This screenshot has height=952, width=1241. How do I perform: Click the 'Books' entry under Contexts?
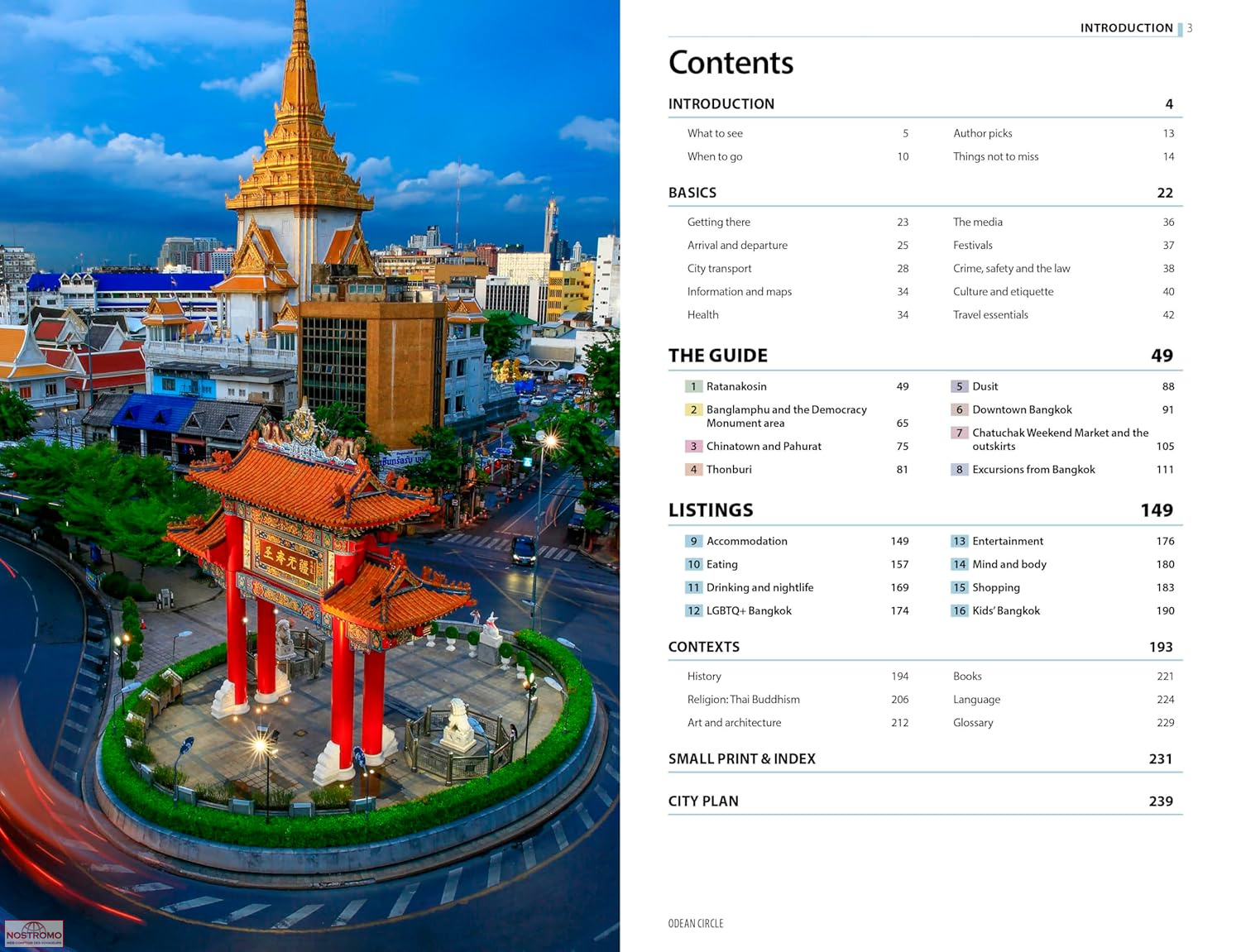967,676
